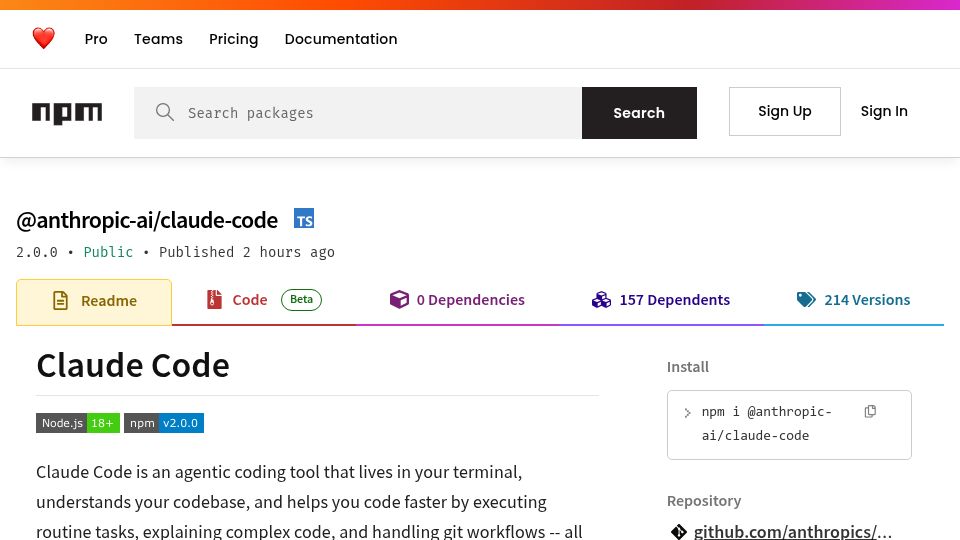
Task: Click the red heart icon
Action: (x=43, y=39)
